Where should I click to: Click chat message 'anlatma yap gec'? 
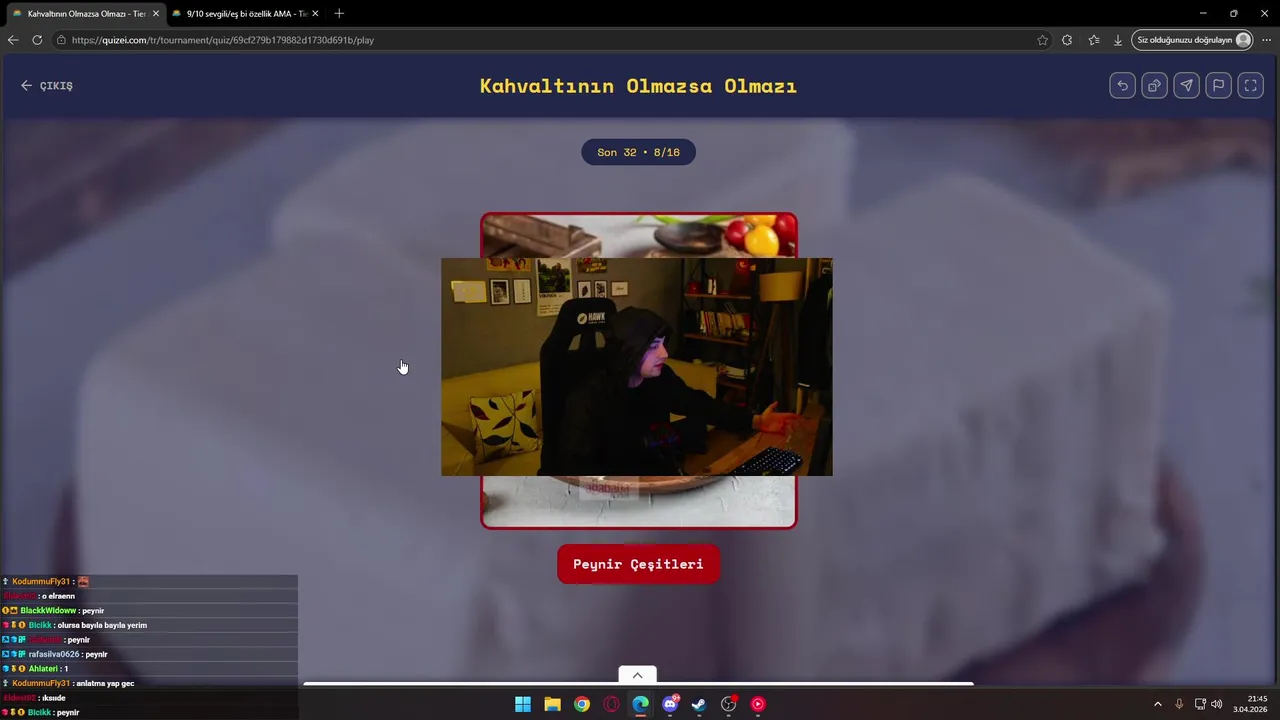(105, 683)
